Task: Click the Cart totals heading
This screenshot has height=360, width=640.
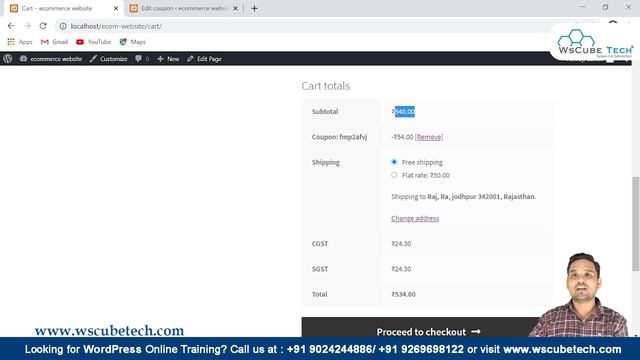Action: 326,86
